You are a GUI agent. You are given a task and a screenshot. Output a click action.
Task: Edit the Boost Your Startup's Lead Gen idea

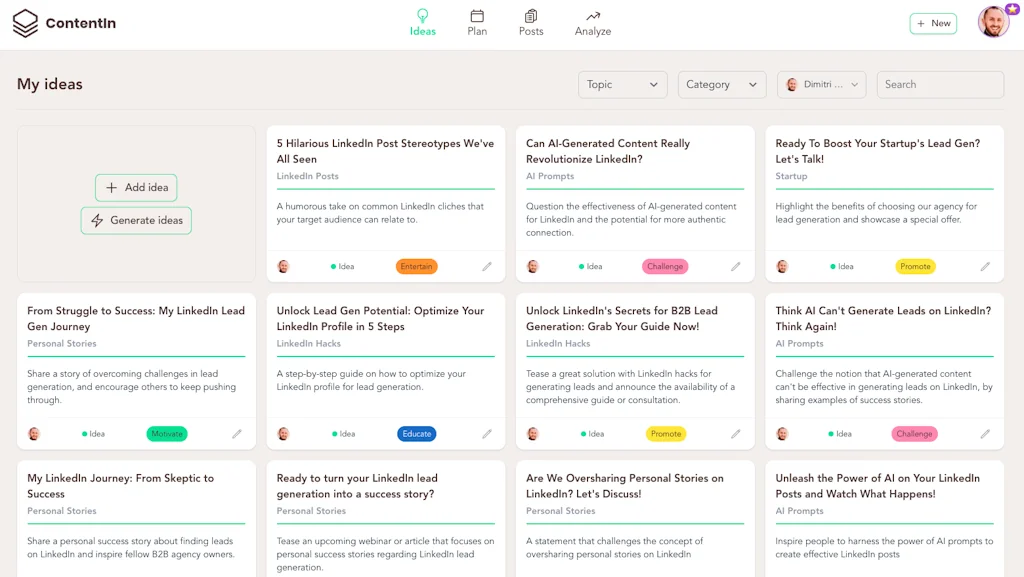pos(985,267)
